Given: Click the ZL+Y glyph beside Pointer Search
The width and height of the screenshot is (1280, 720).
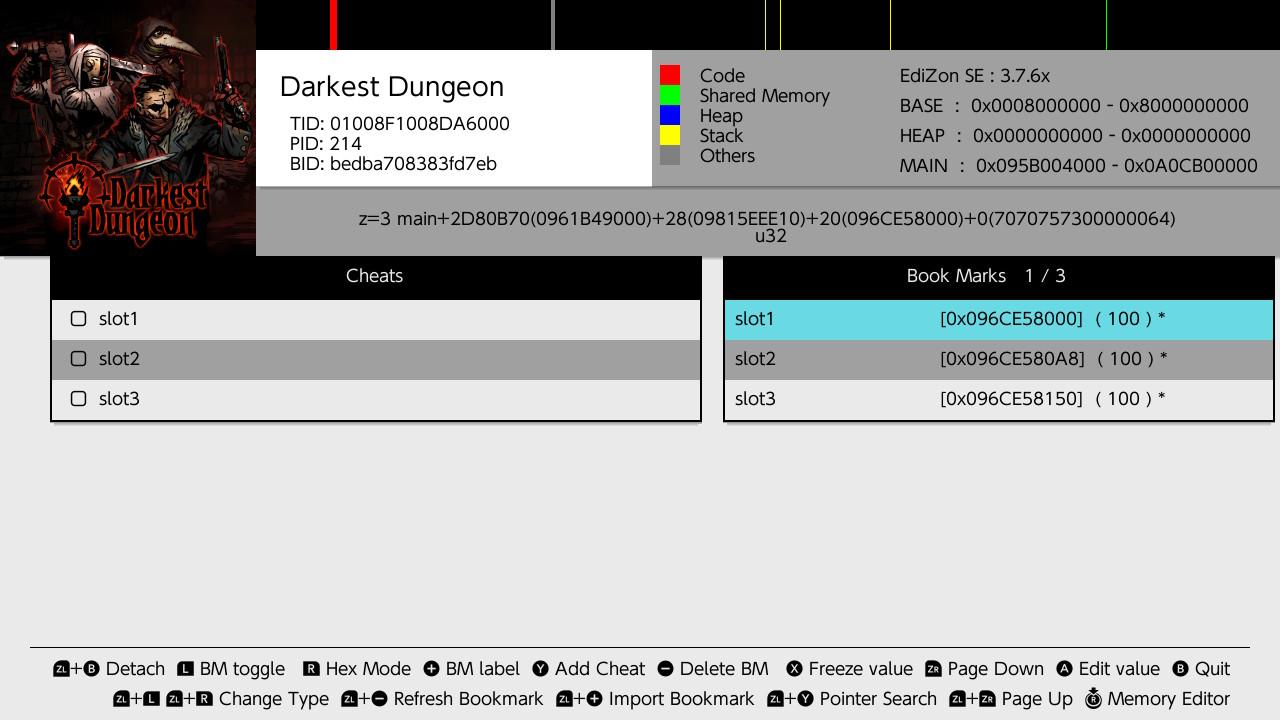Looking at the screenshot, I should [790, 699].
